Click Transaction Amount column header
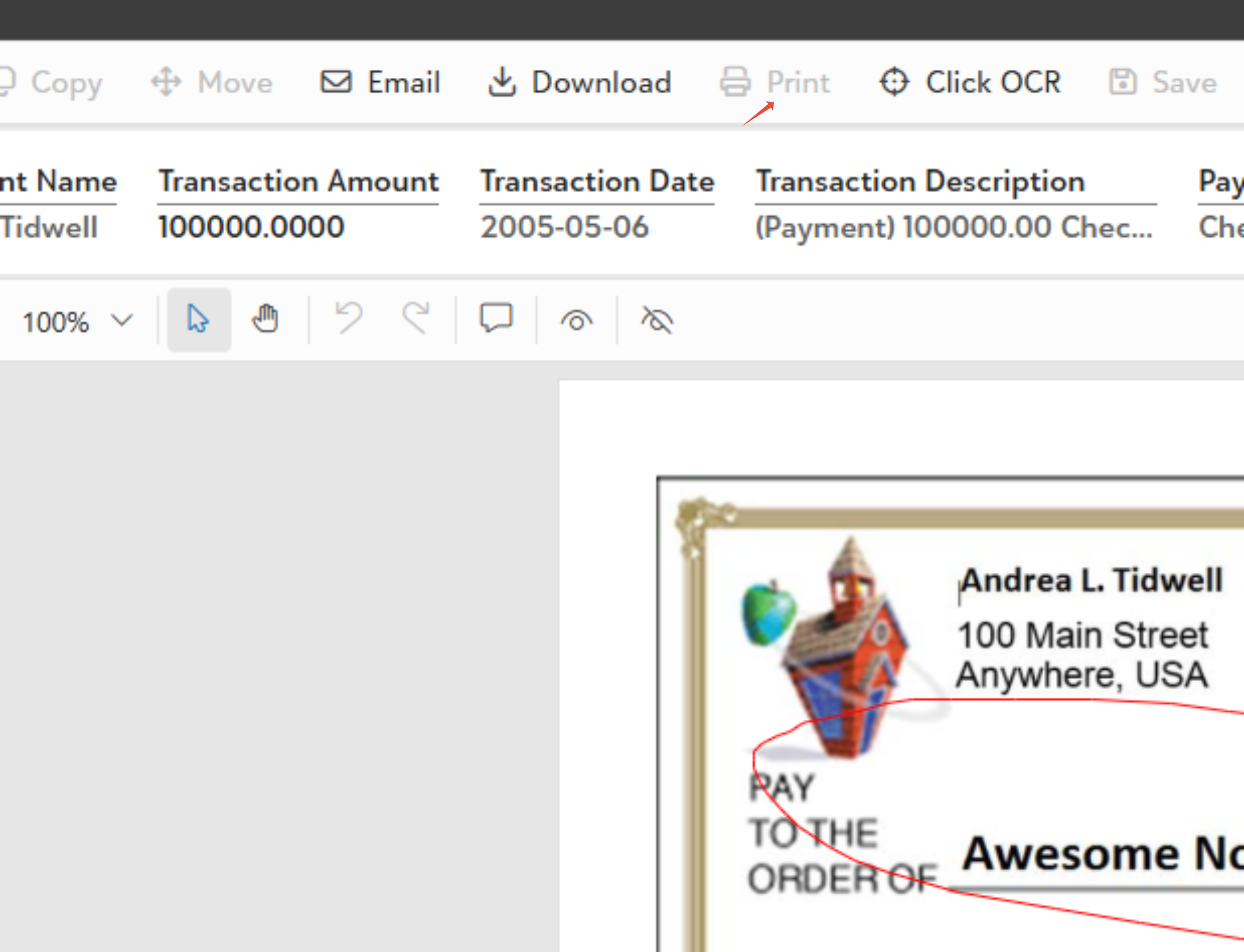 tap(298, 182)
